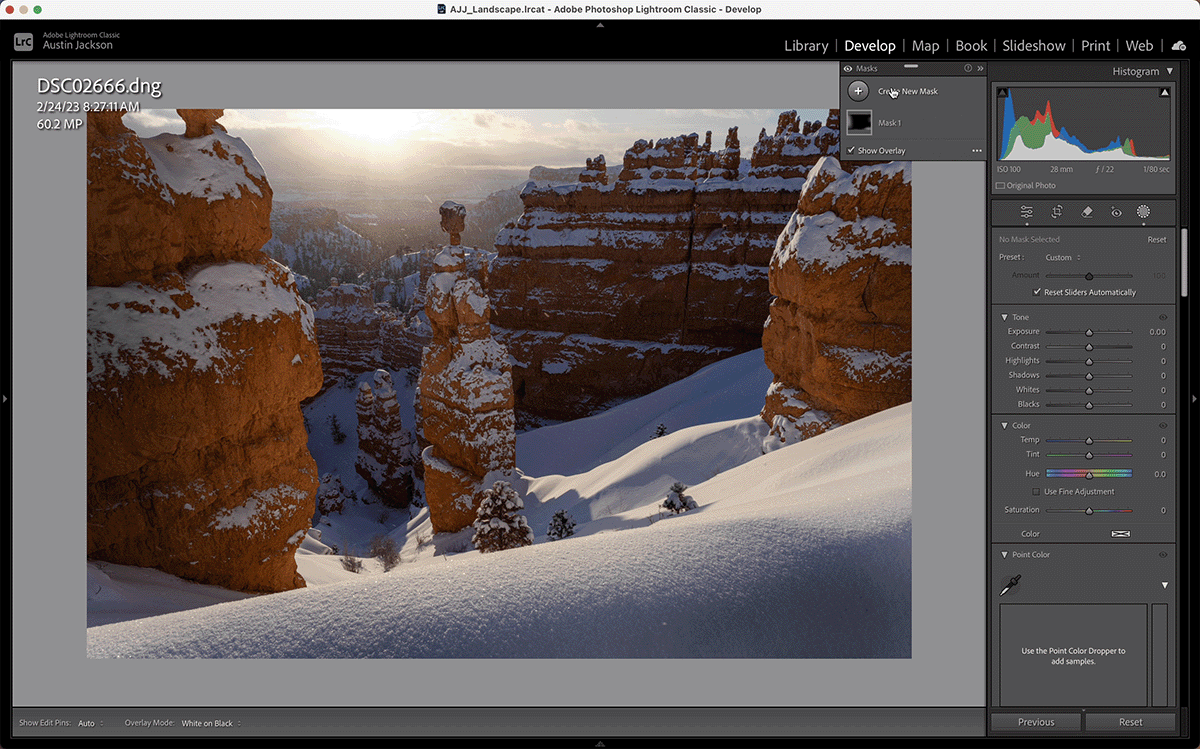Image resolution: width=1200 pixels, height=749 pixels.
Task: Collapse the Tone section triangle
Action: (1004, 317)
